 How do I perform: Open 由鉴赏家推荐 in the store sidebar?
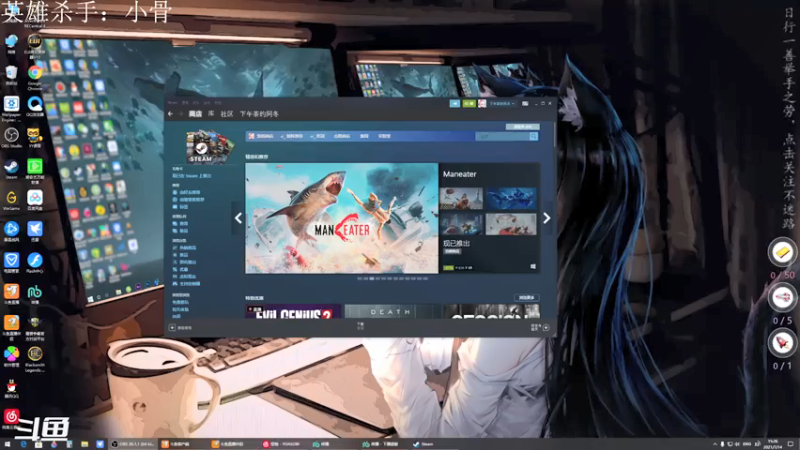tap(191, 199)
